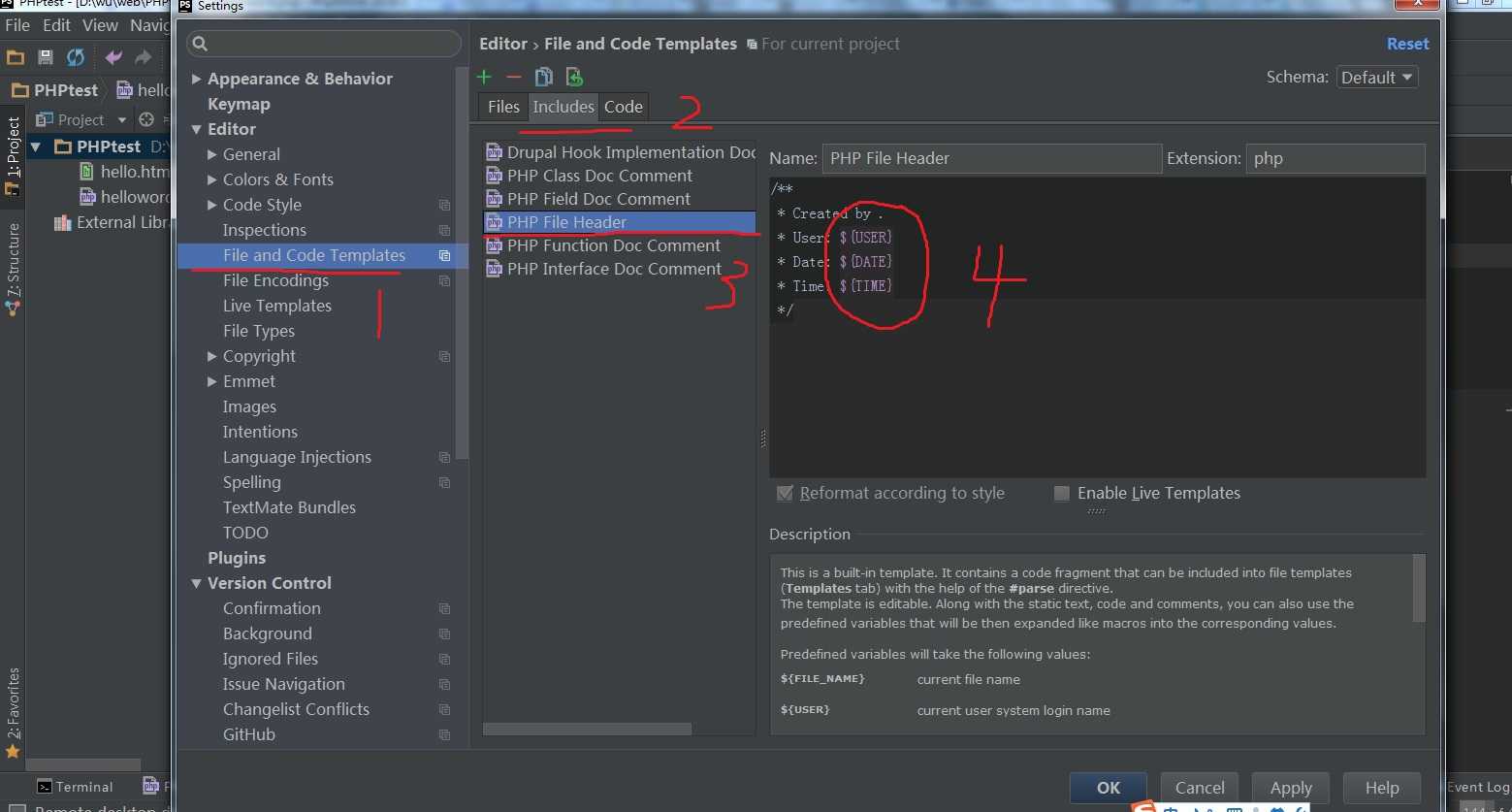Click the settings tree vertical scrollbar

pos(463,262)
